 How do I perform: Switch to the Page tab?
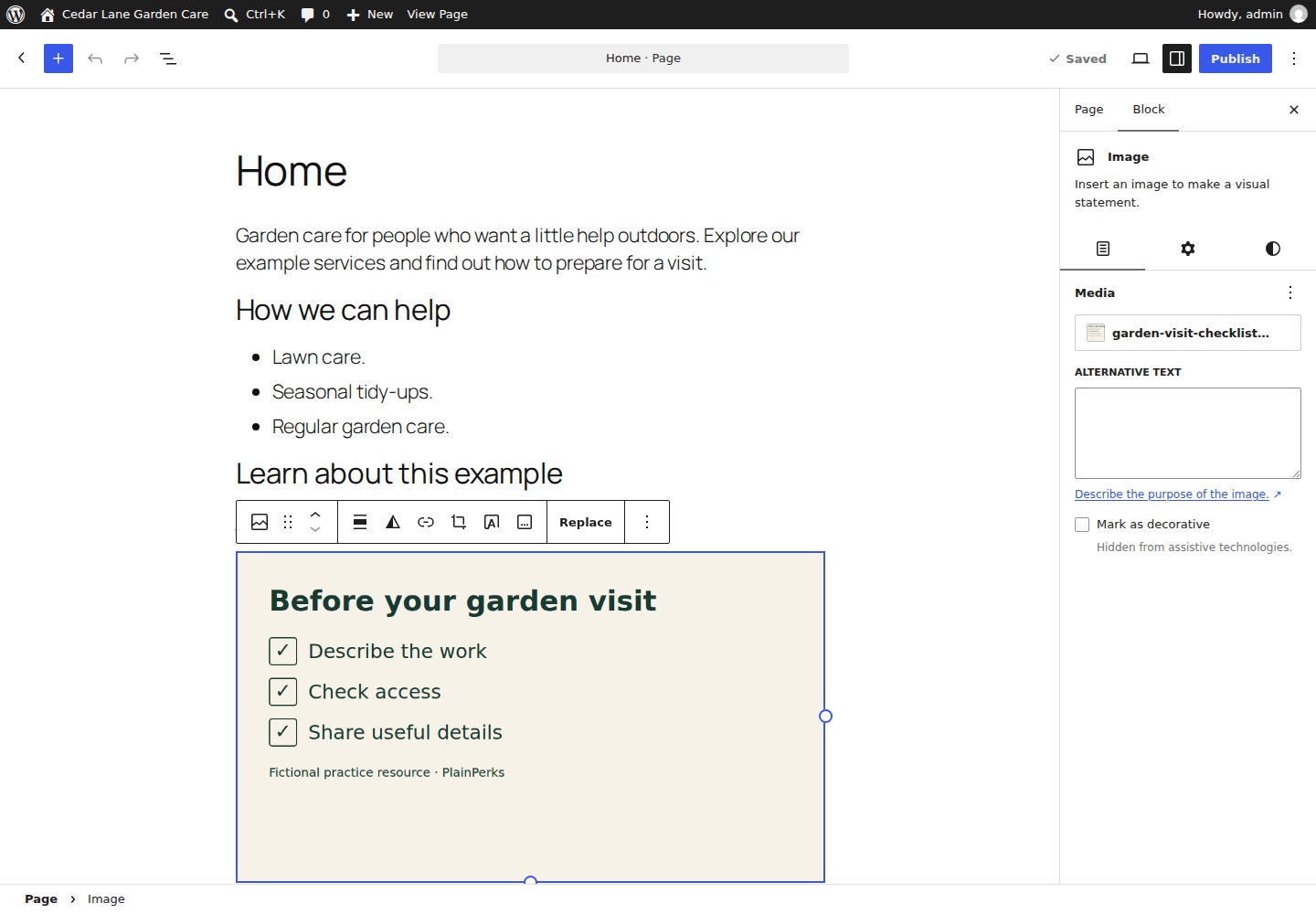point(1089,110)
